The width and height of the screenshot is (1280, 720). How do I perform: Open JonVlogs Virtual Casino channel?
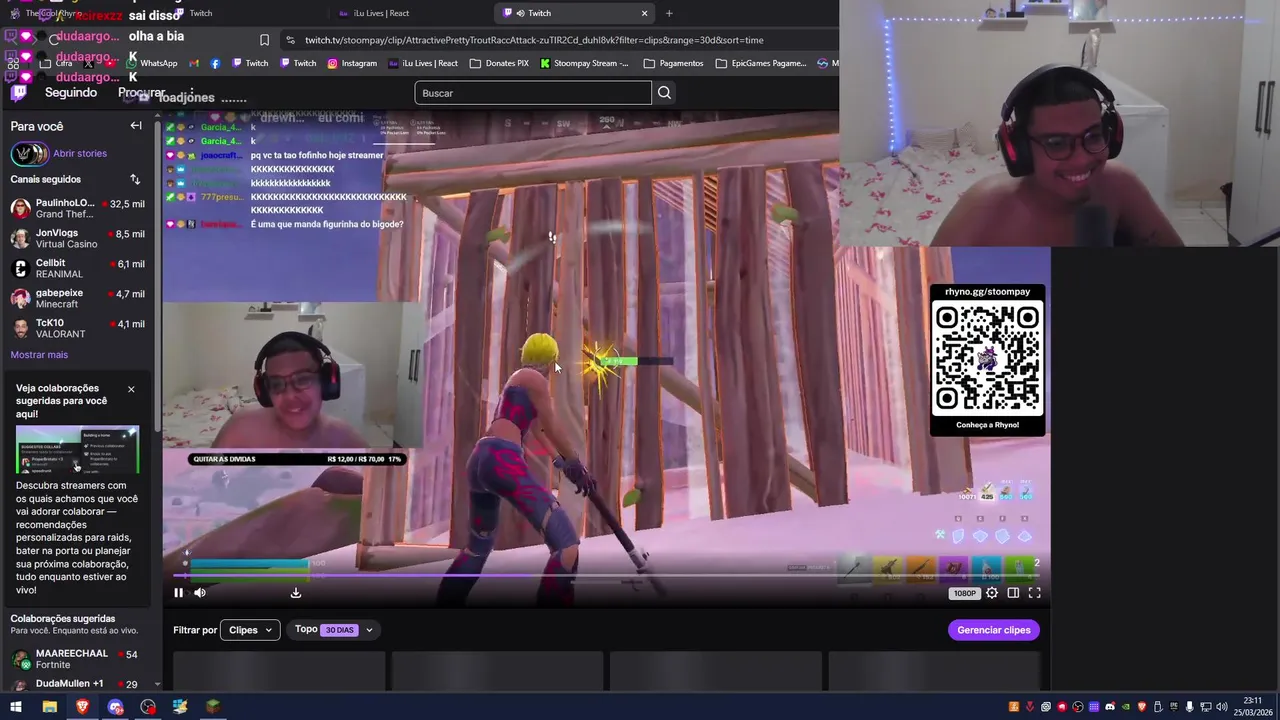click(x=77, y=238)
